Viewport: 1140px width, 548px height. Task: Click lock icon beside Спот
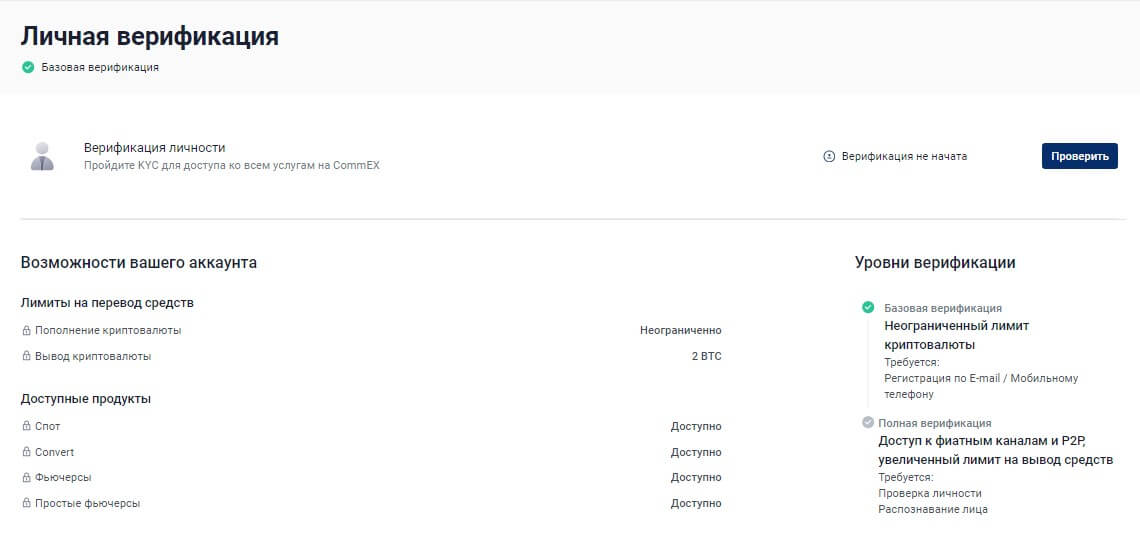pyautogui.click(x=26, y=427)
